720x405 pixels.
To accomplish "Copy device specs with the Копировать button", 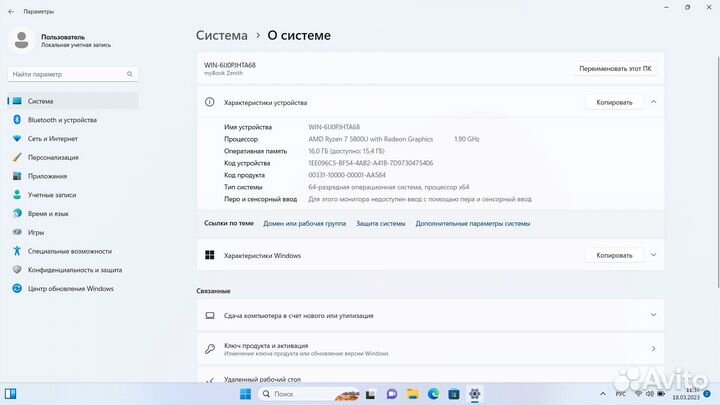I will [x=614, y=102].
